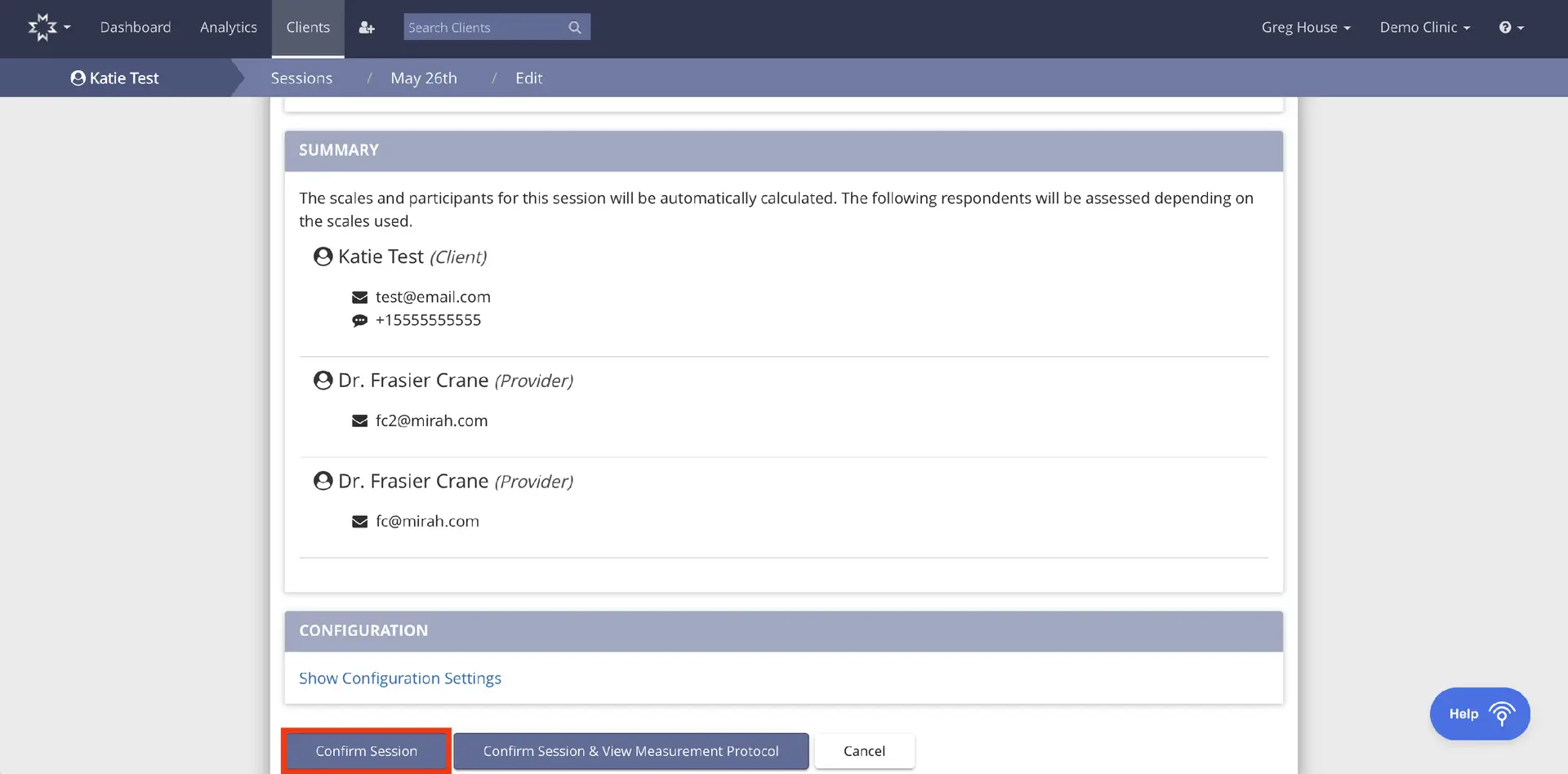The height and width of the screenshot is (774, 1568).
Task: Click the search magnifier icon
Action: (x=575, y=28)
